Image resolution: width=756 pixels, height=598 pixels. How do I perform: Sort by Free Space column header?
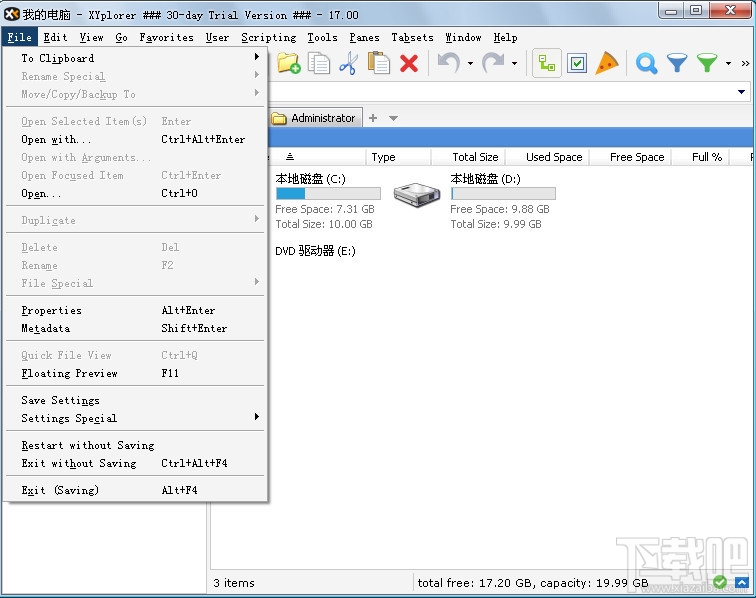pos(637,157)
